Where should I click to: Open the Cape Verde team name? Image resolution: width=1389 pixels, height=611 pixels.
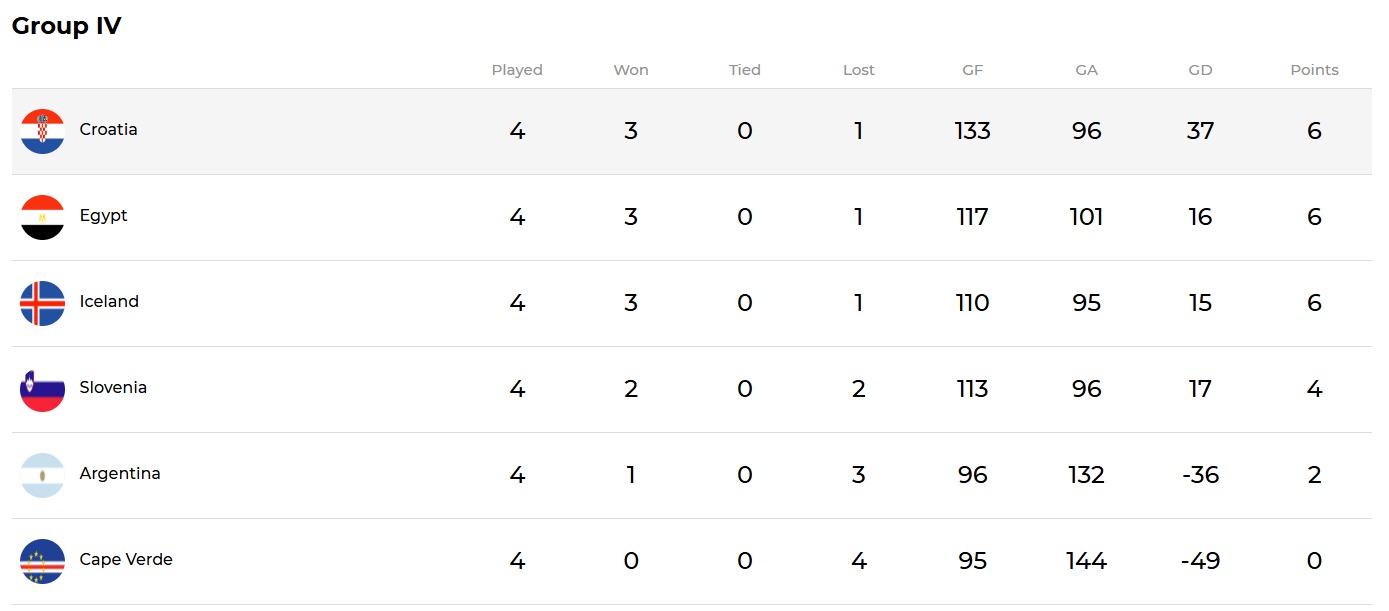click(x=126, y=560)
